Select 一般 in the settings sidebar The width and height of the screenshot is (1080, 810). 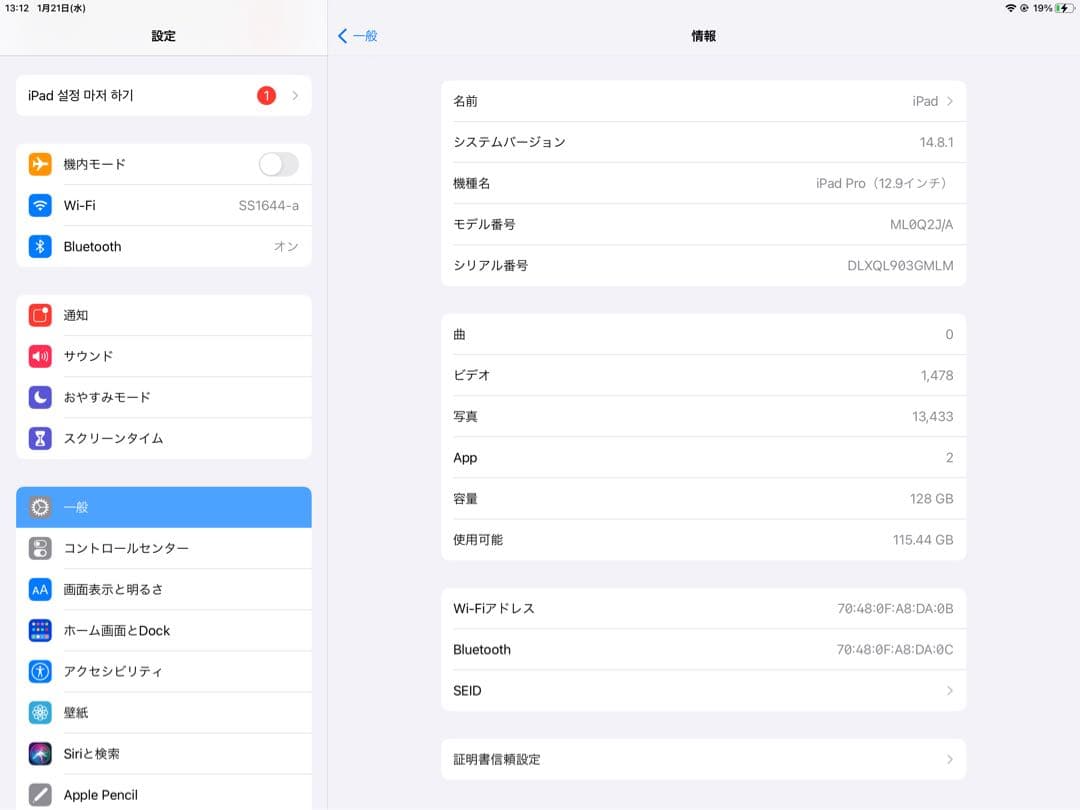pos(163,507)
